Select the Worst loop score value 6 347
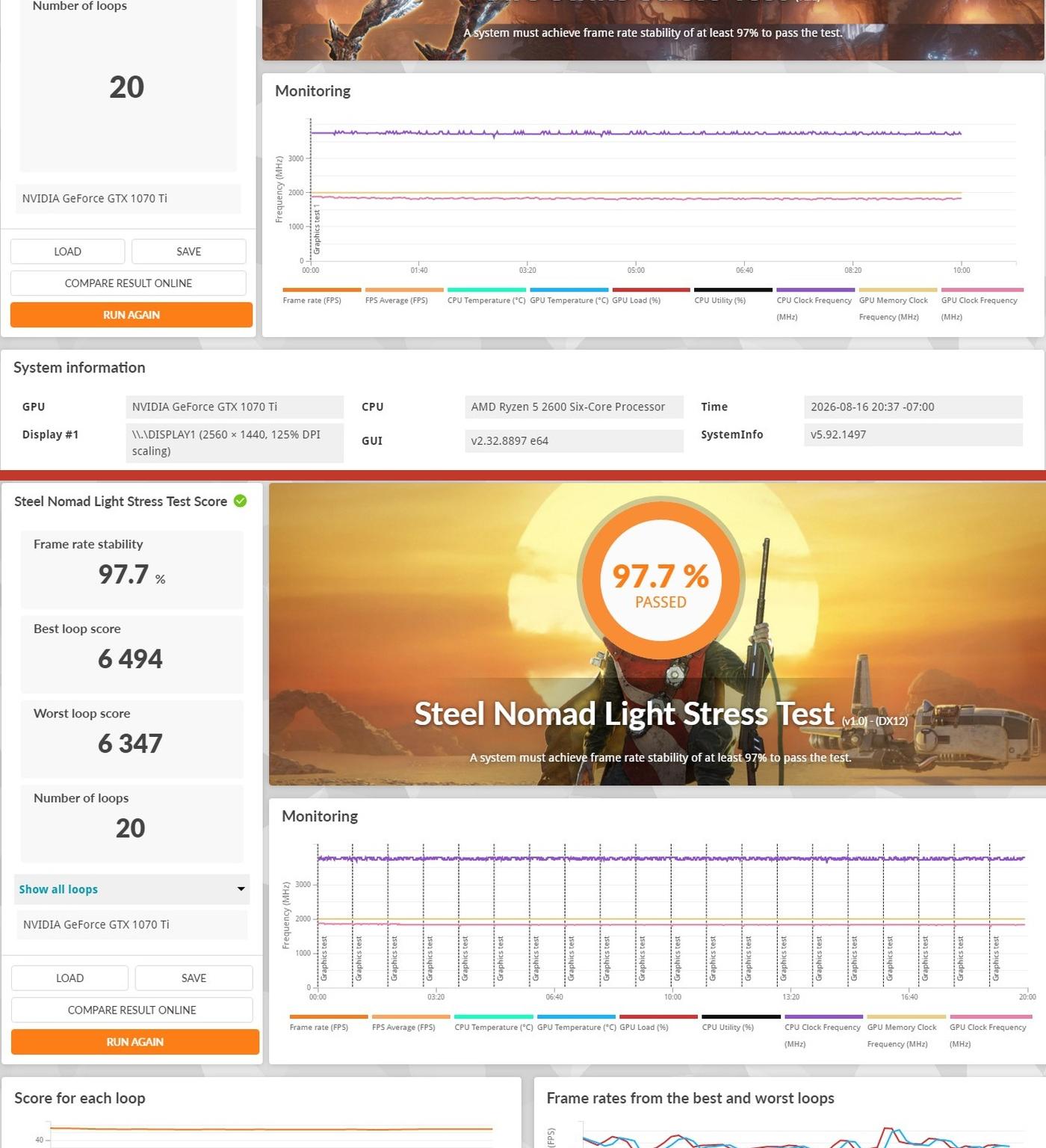This screenshot has height=1148, width=1046. [130, 743]
